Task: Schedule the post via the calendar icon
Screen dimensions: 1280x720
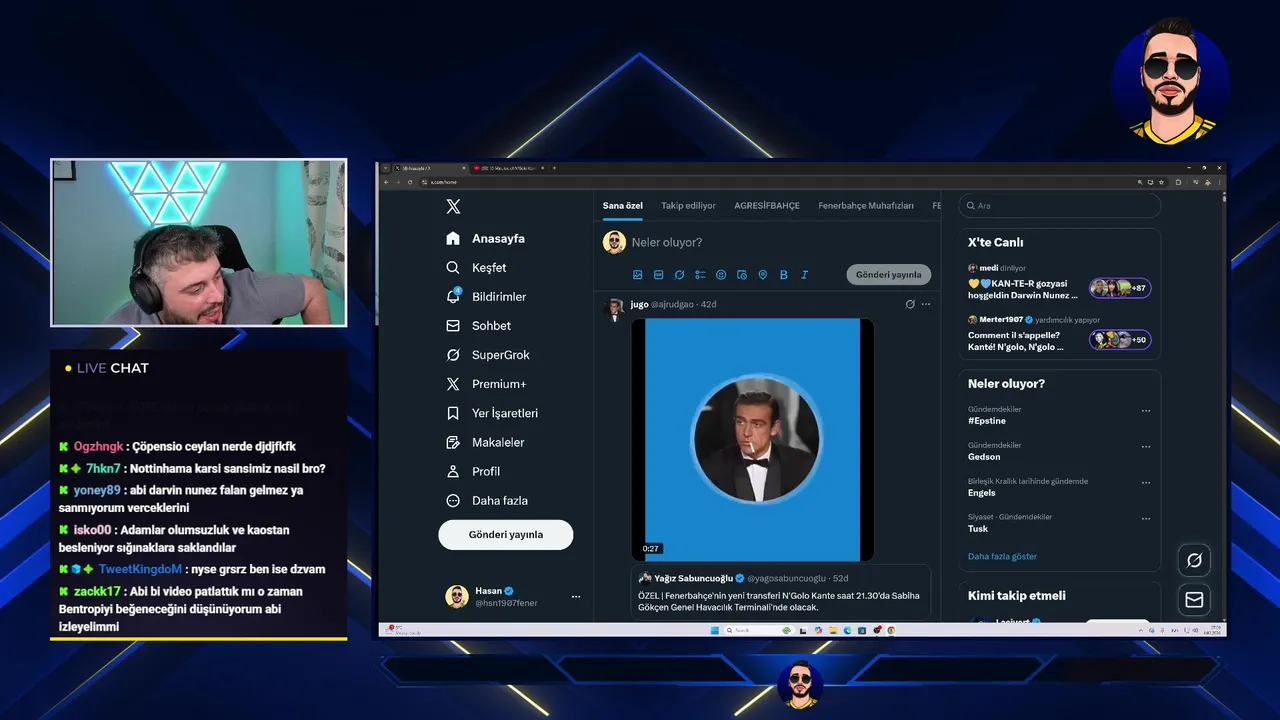Action: point(742,274)
